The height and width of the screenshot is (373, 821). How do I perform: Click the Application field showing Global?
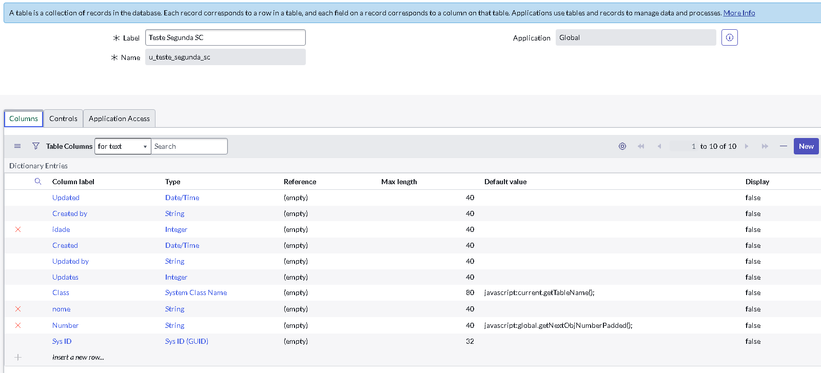point(636,38)
